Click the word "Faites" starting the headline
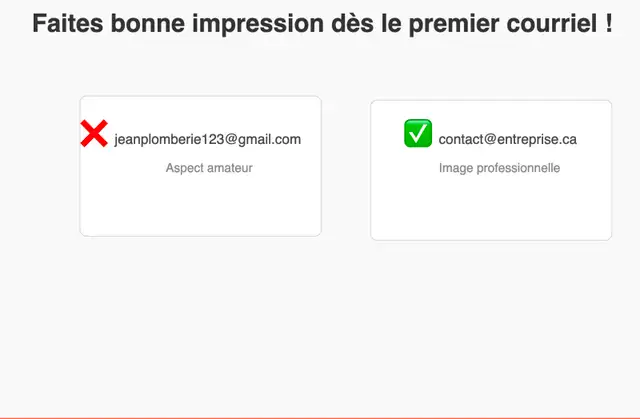Screen dimensions: 640x419 pyautogui.click(x=68, y=23)
